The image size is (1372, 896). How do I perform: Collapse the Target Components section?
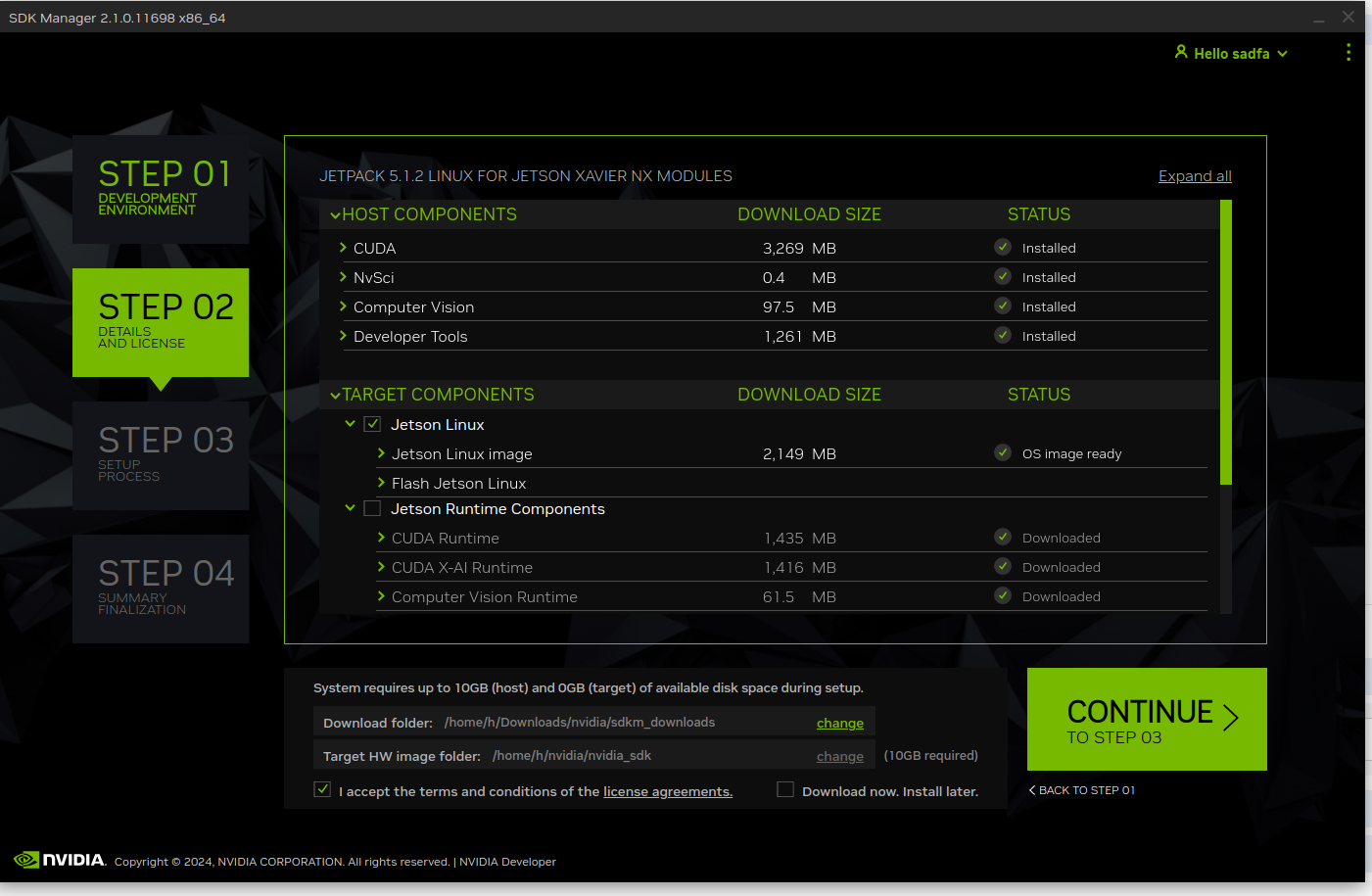[x=336, y=396]
